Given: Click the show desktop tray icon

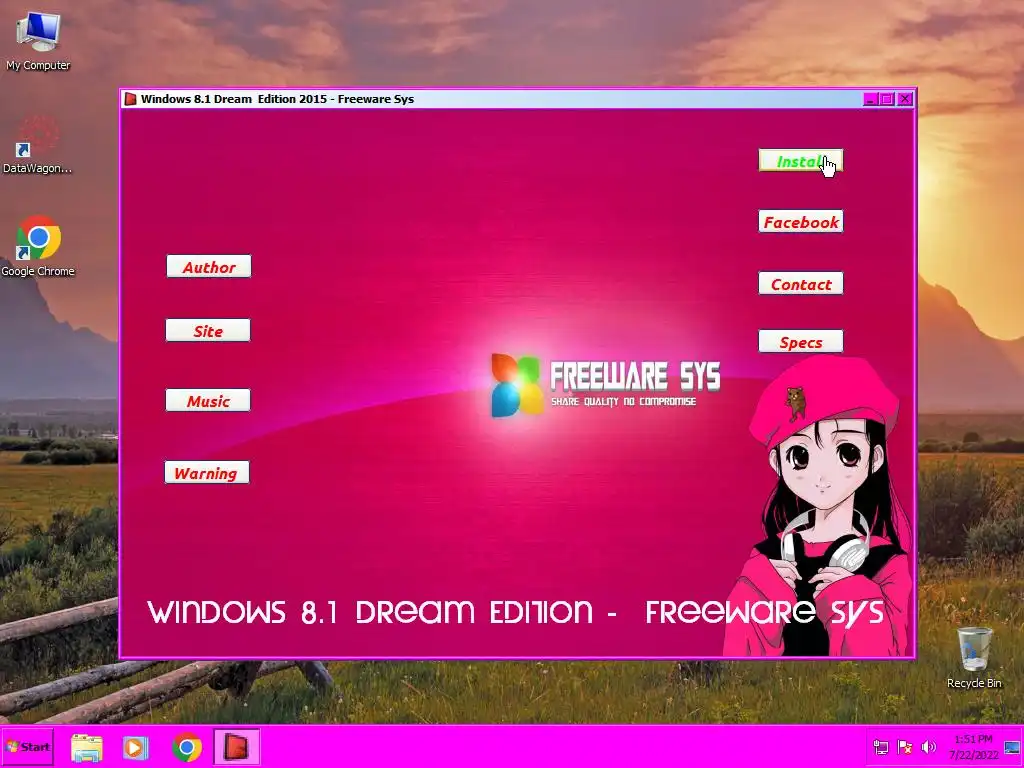Looking at the screenshot, I should (x=1012, y=747).
